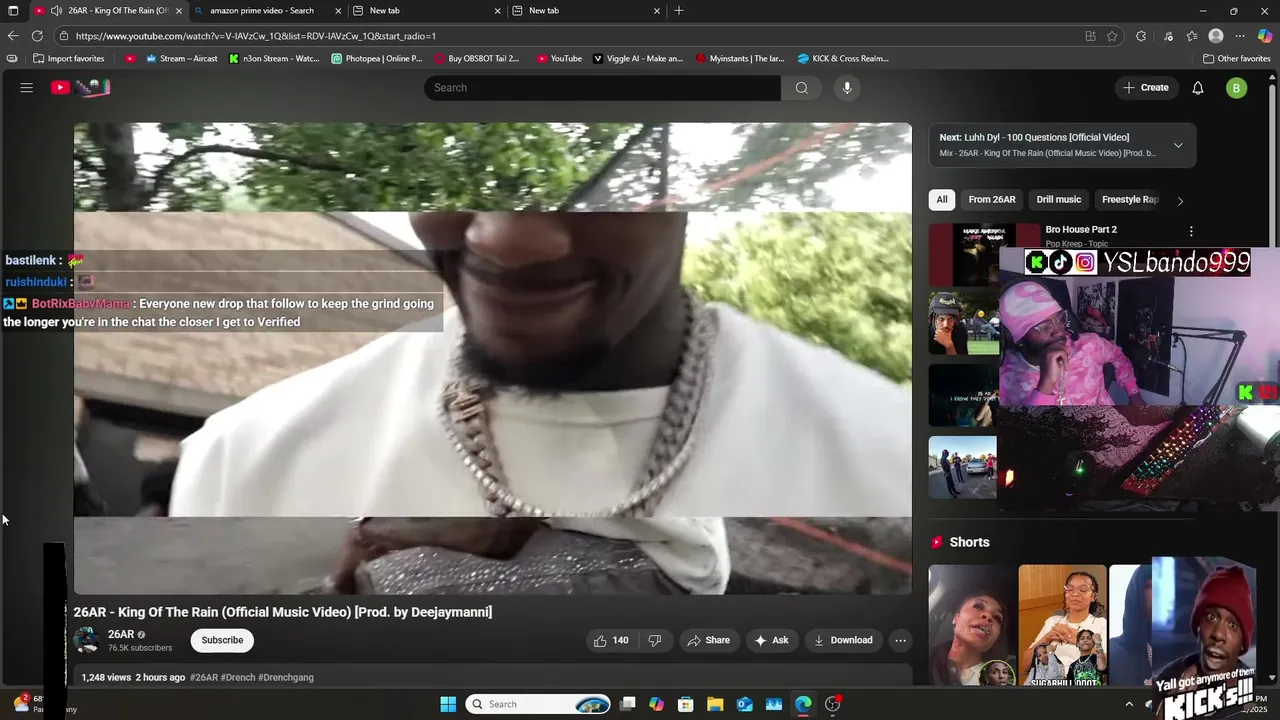
Task: Open Edge Copilot sidebar icon
Action: 1265,36
